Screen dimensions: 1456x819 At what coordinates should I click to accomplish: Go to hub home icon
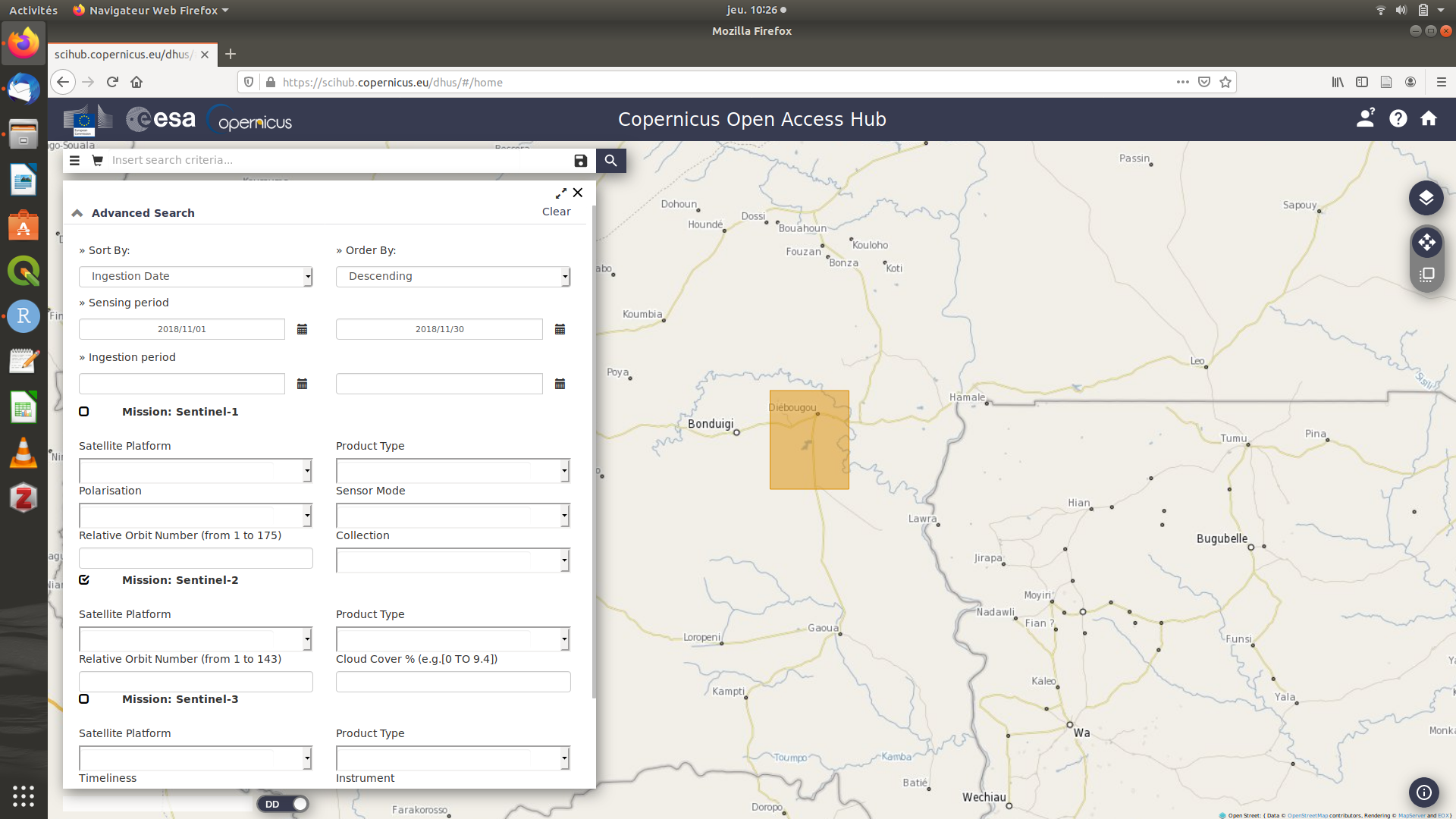[x=1429, y=118]
